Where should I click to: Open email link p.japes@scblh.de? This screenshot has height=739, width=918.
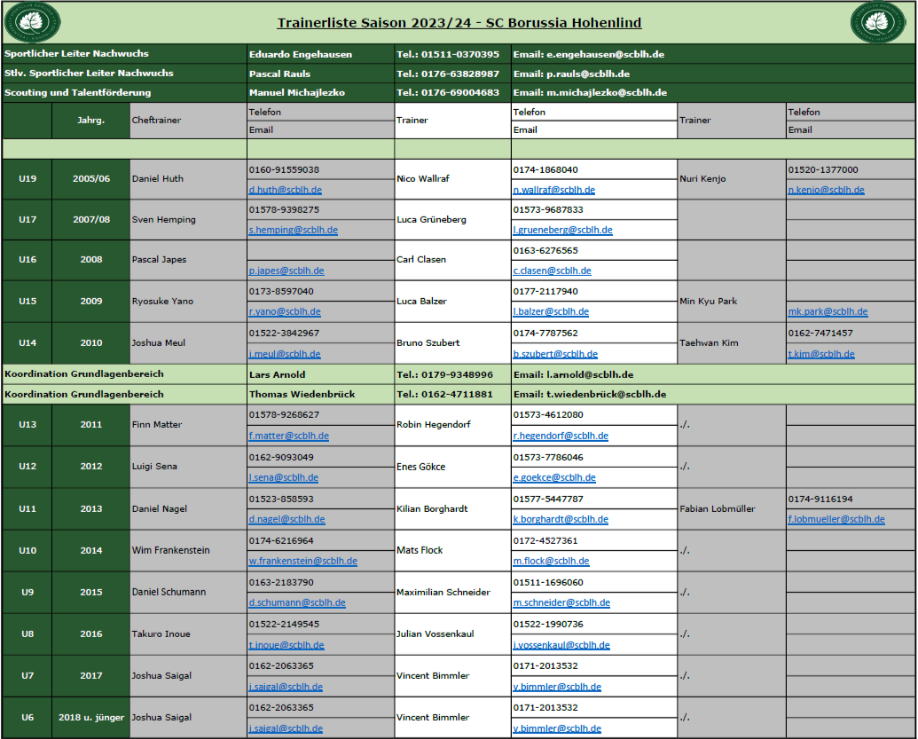point(286,271)
